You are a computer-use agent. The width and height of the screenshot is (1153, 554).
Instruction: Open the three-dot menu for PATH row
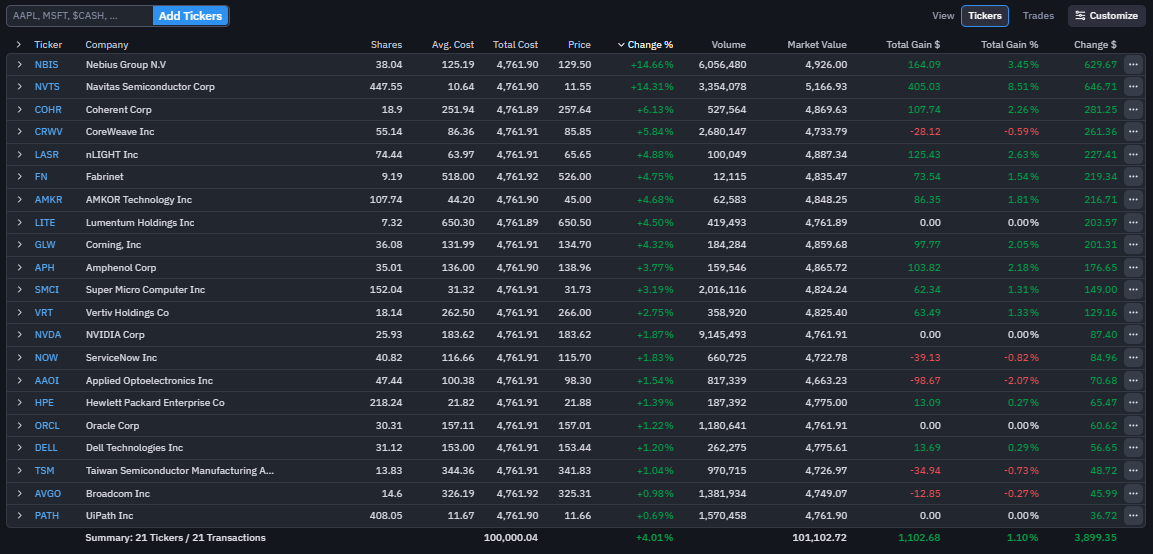click(1133, 516)
